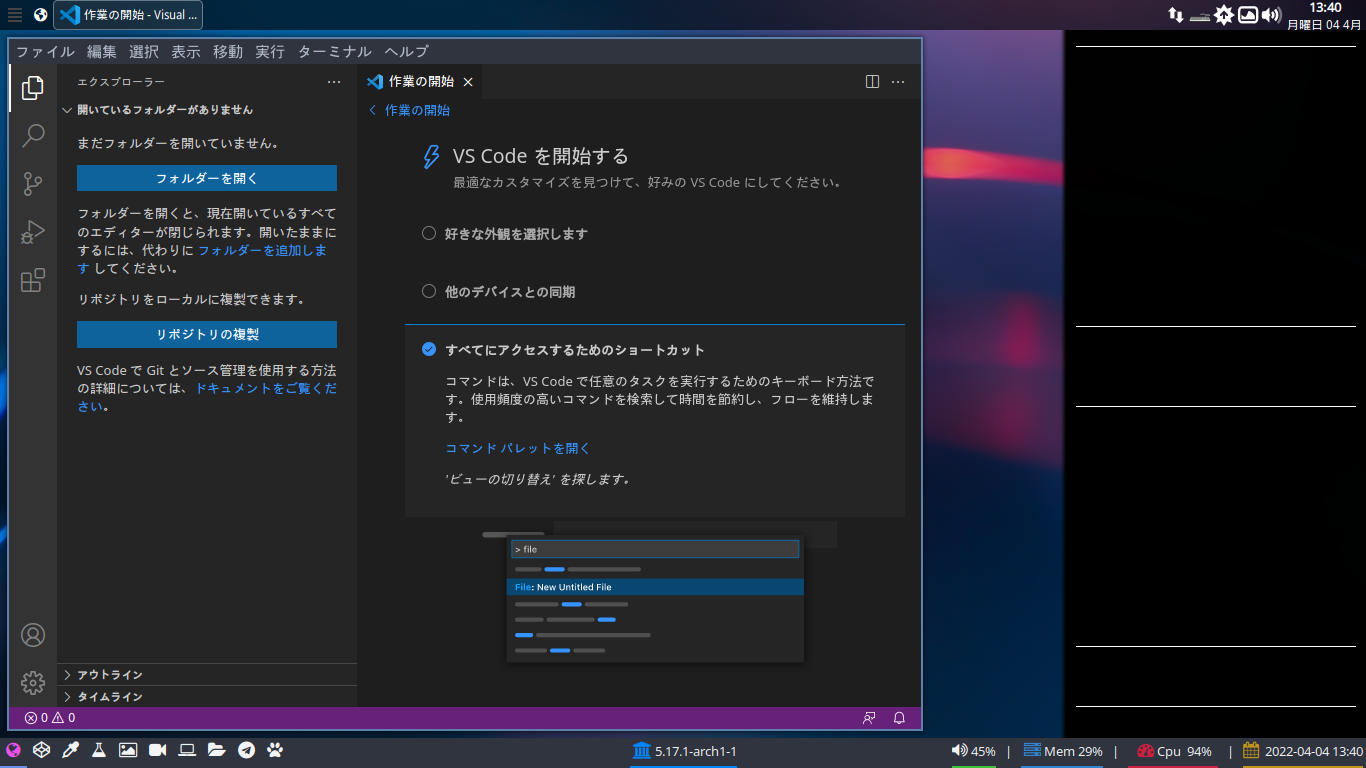This screenshot has height=768, width=1366.
Task: Launch the laptop icon in bottom taskbar
Action: [187, 750]
